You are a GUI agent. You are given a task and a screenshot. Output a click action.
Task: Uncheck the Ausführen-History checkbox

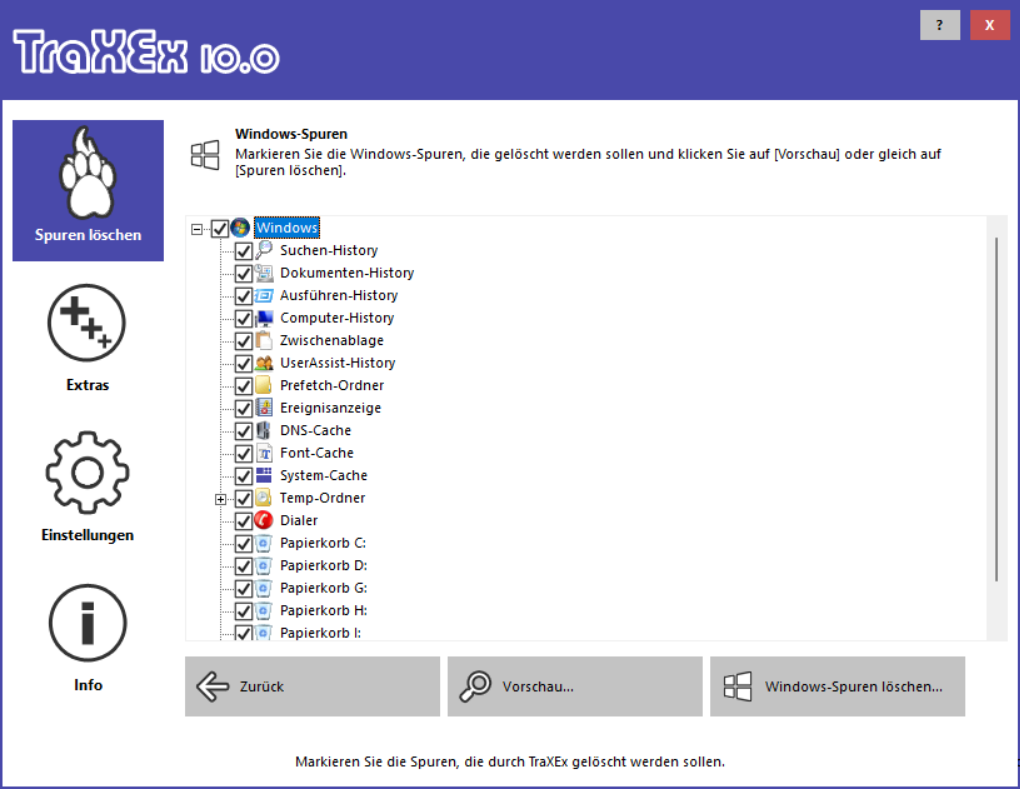(x=243, y=296)
